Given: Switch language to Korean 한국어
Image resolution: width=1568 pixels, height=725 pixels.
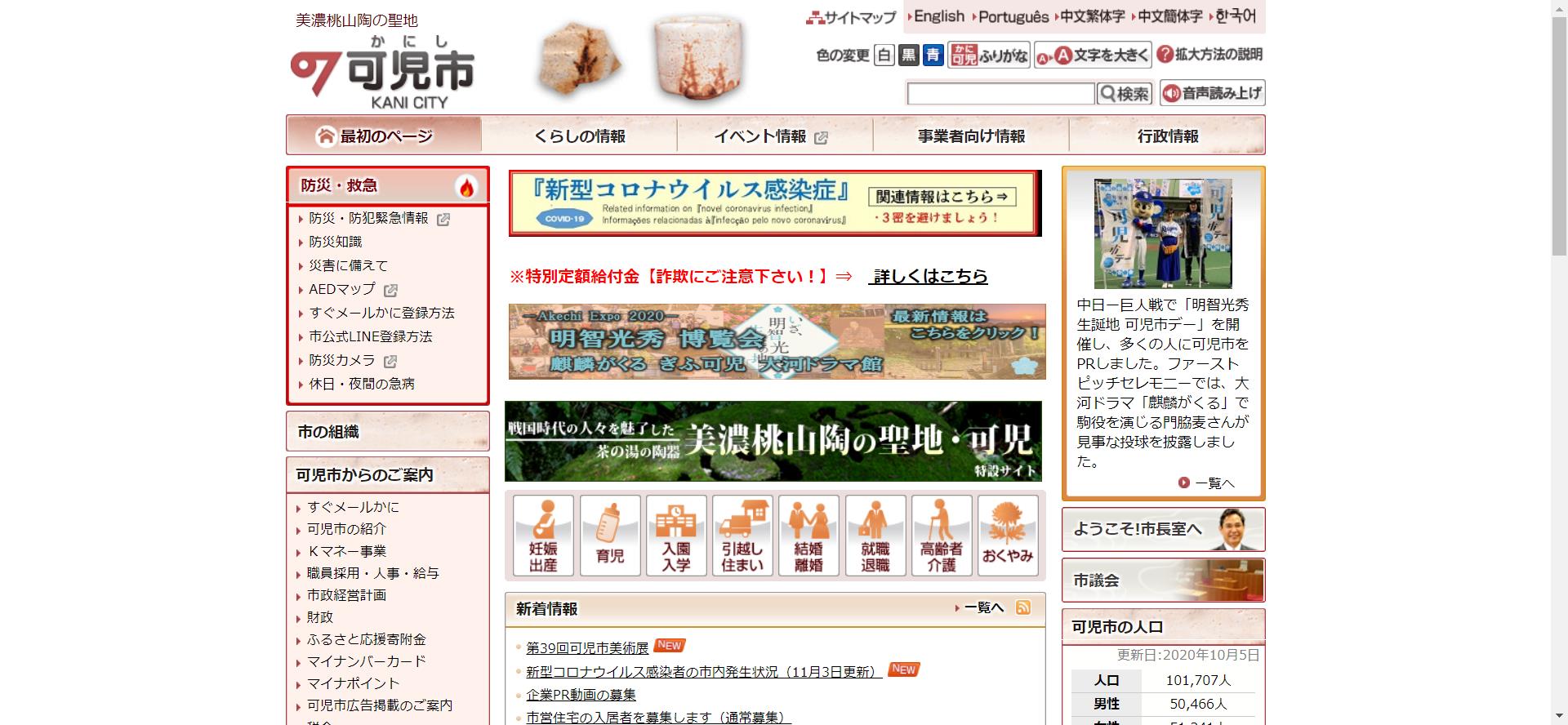Looking at the screenshot, I should click(1234, 16).
